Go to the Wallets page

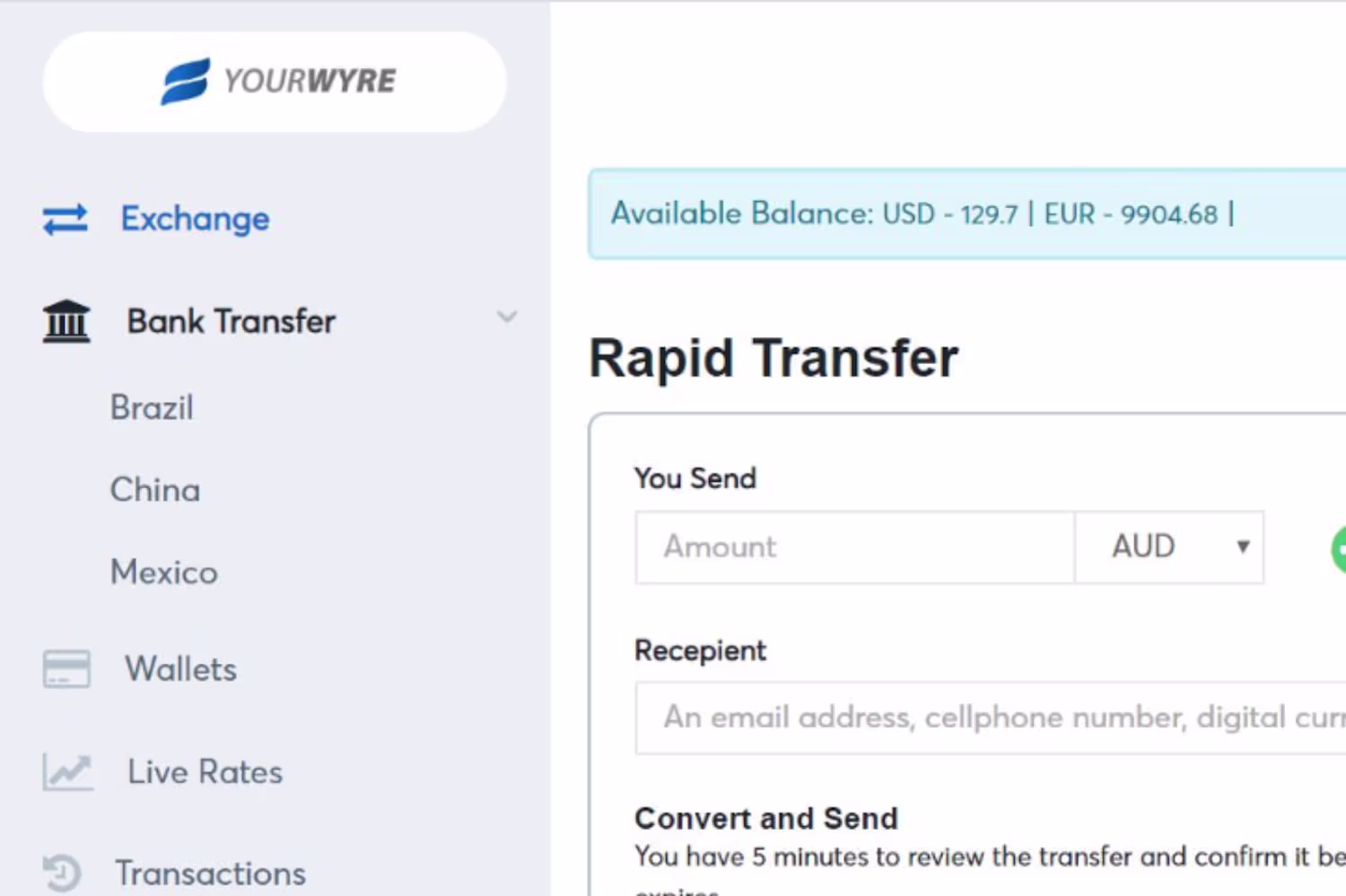coord(180,669)
